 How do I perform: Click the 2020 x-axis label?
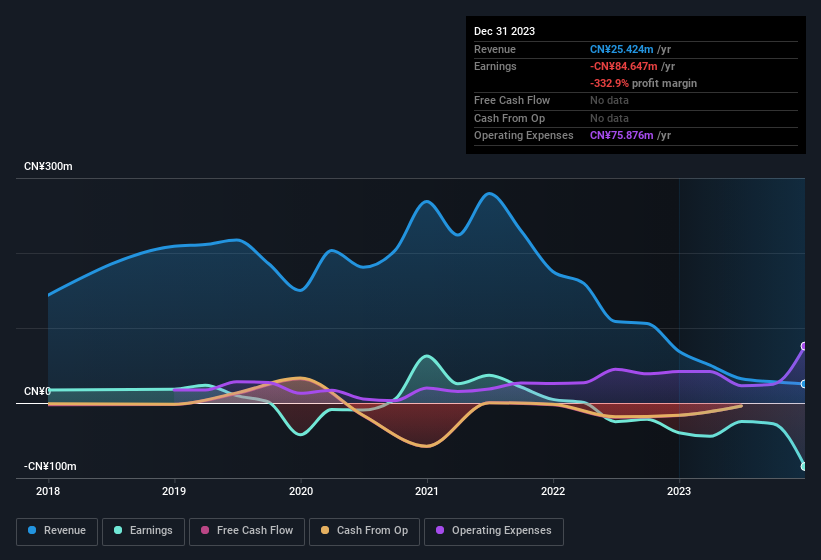tap(301, 491)
